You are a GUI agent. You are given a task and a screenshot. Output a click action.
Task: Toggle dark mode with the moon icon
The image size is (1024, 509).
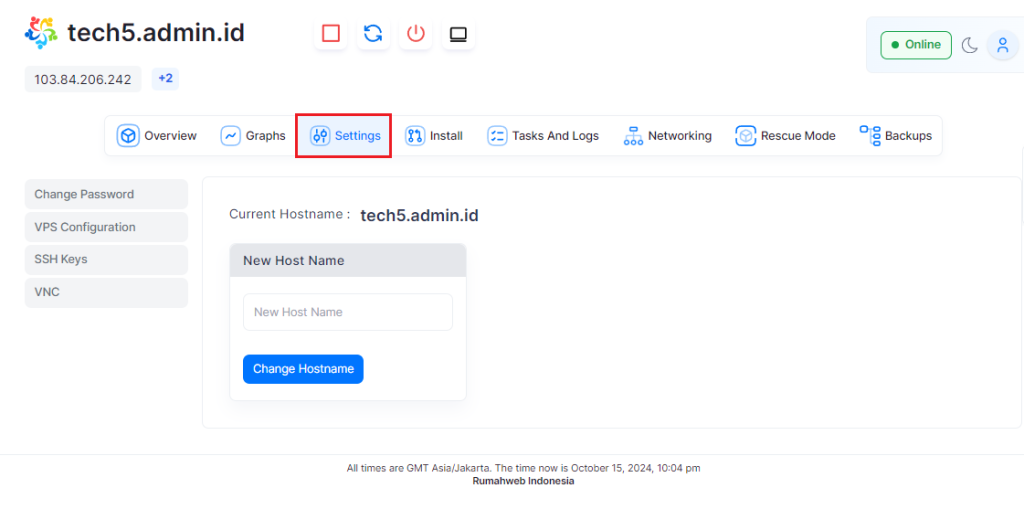point(970,45)
